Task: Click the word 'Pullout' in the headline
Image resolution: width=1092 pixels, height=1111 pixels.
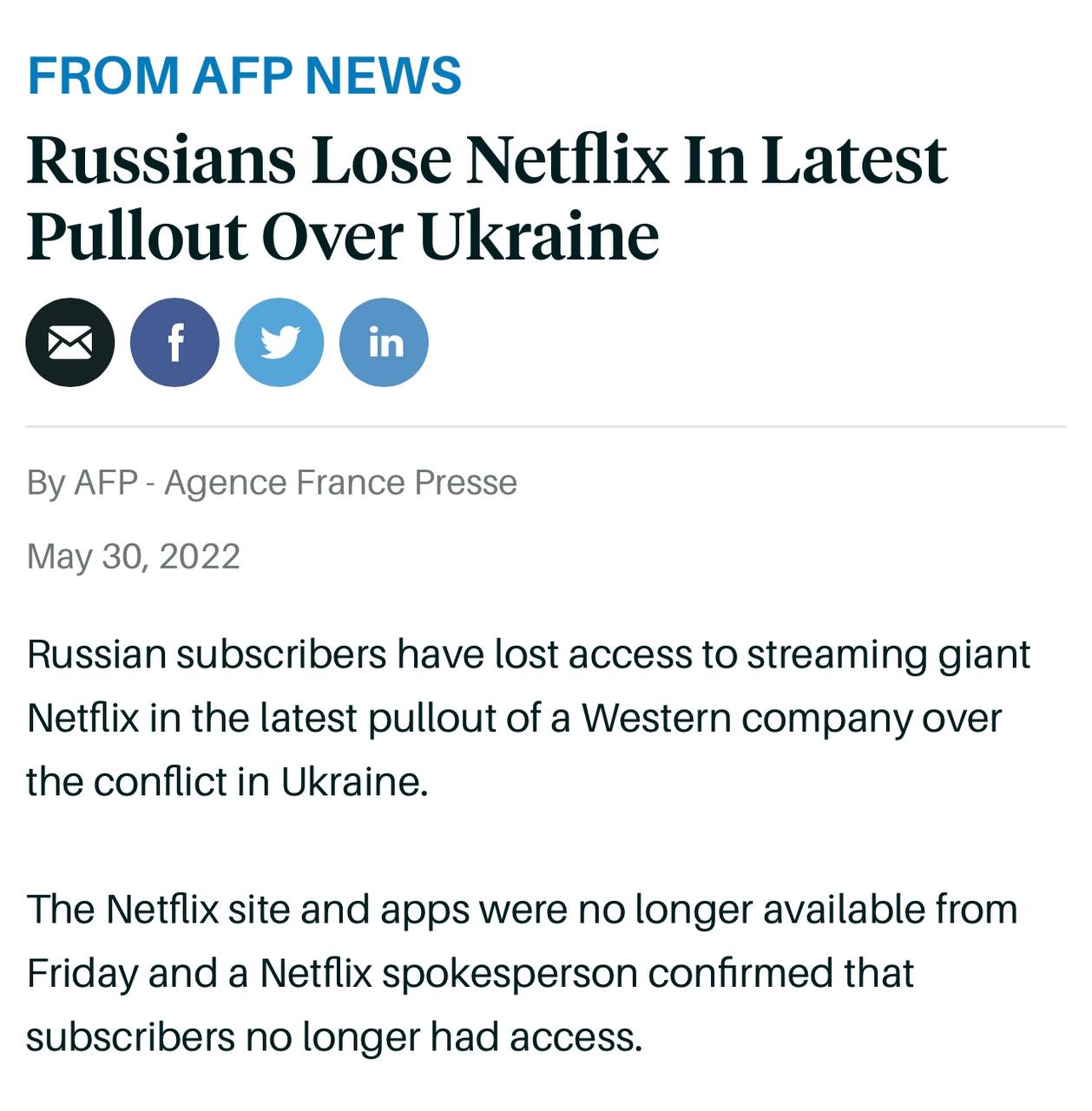Action: (137, 236)
